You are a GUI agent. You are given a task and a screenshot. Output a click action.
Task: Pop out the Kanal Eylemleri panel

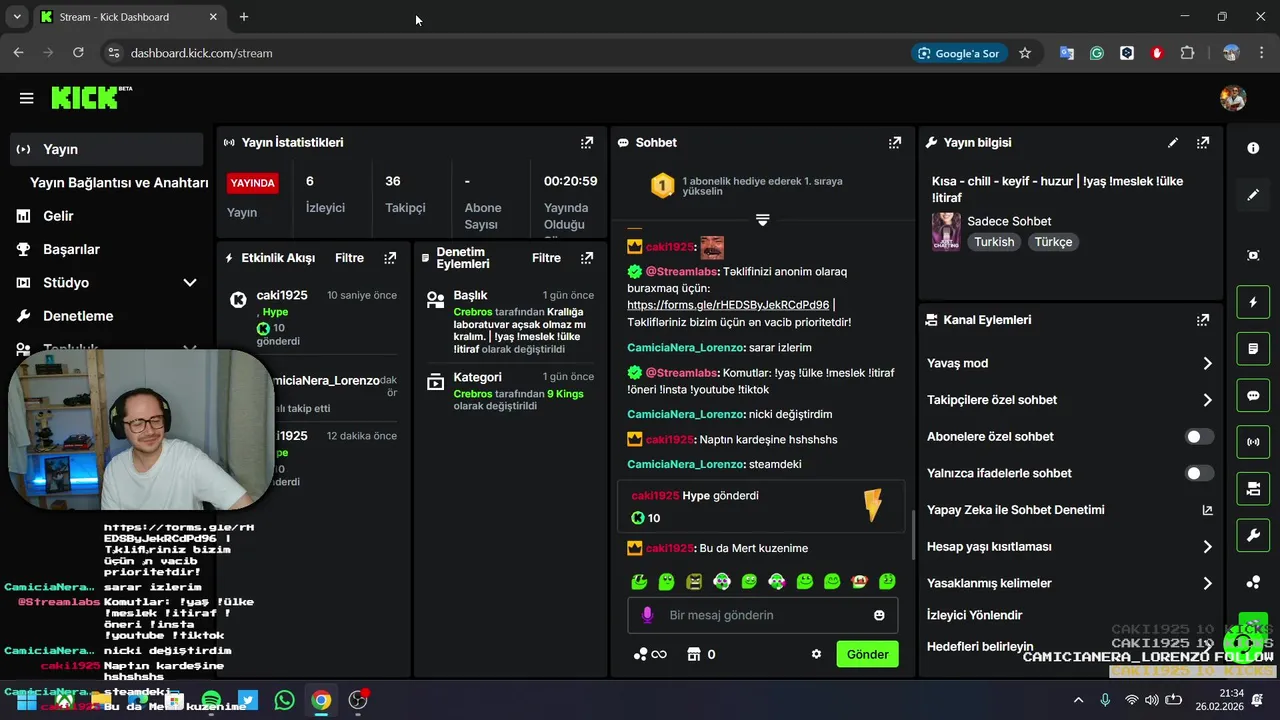pyautogui.click(x=1203, y=320)
